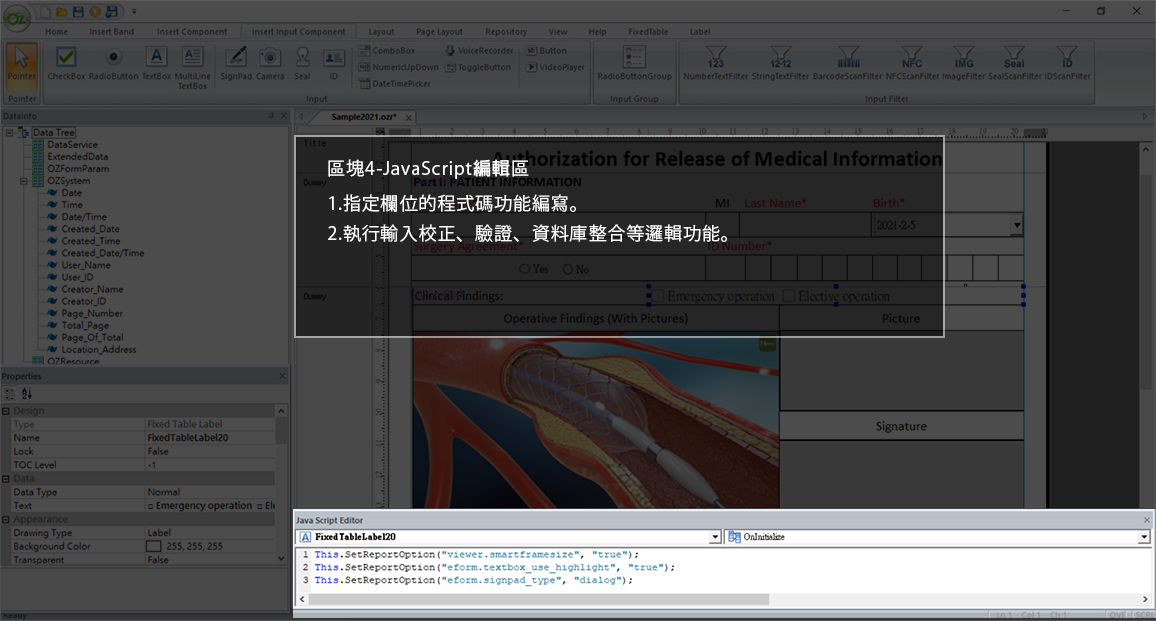Open the FixedTableLabel20 component dropdown

tap(715, 536)
